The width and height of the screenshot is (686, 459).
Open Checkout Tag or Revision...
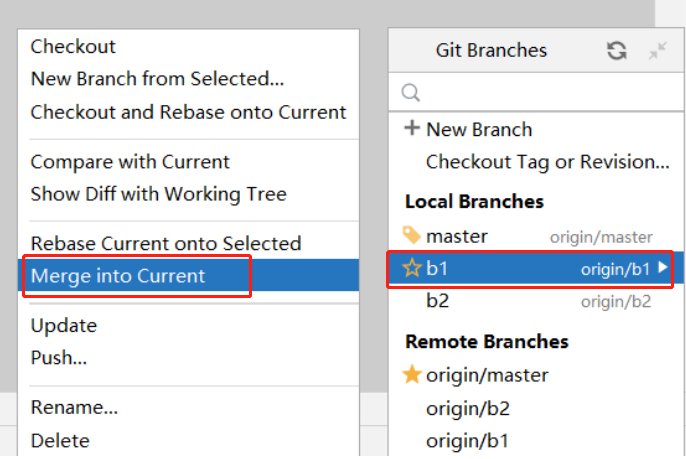click(547, 162)
